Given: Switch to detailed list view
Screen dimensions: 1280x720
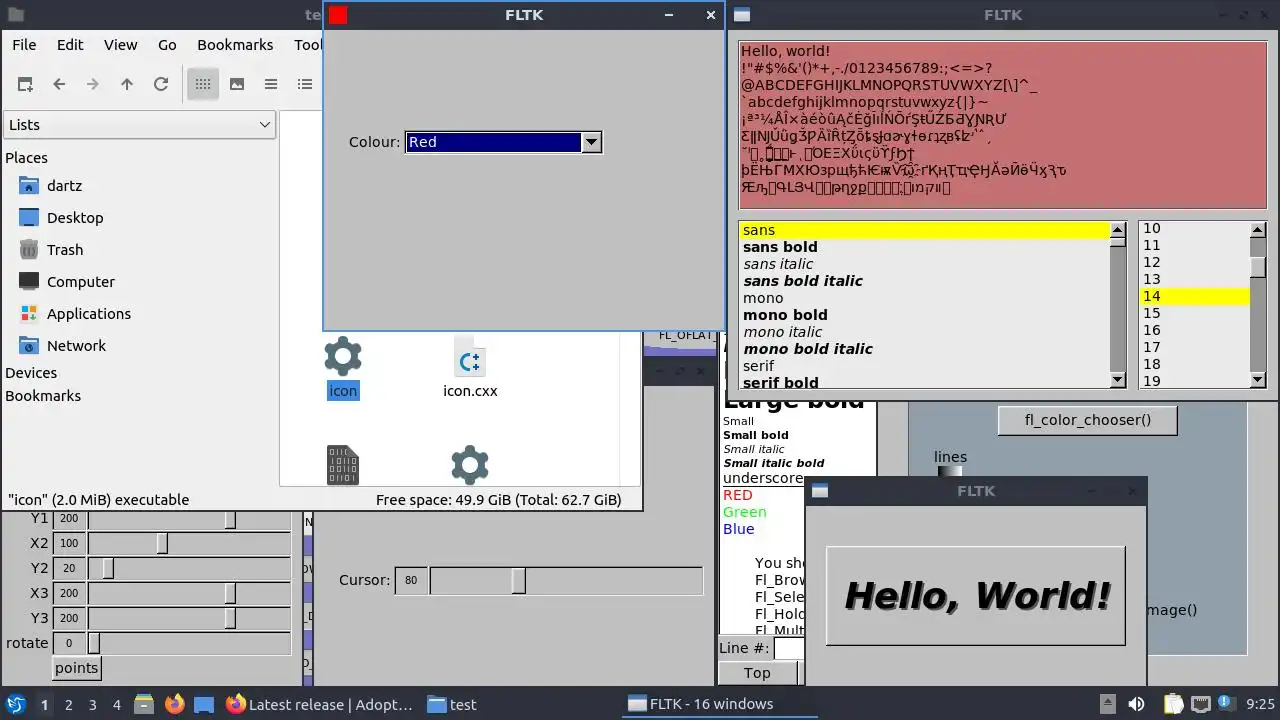Looking at the screenshot, I should coord(305,84).
